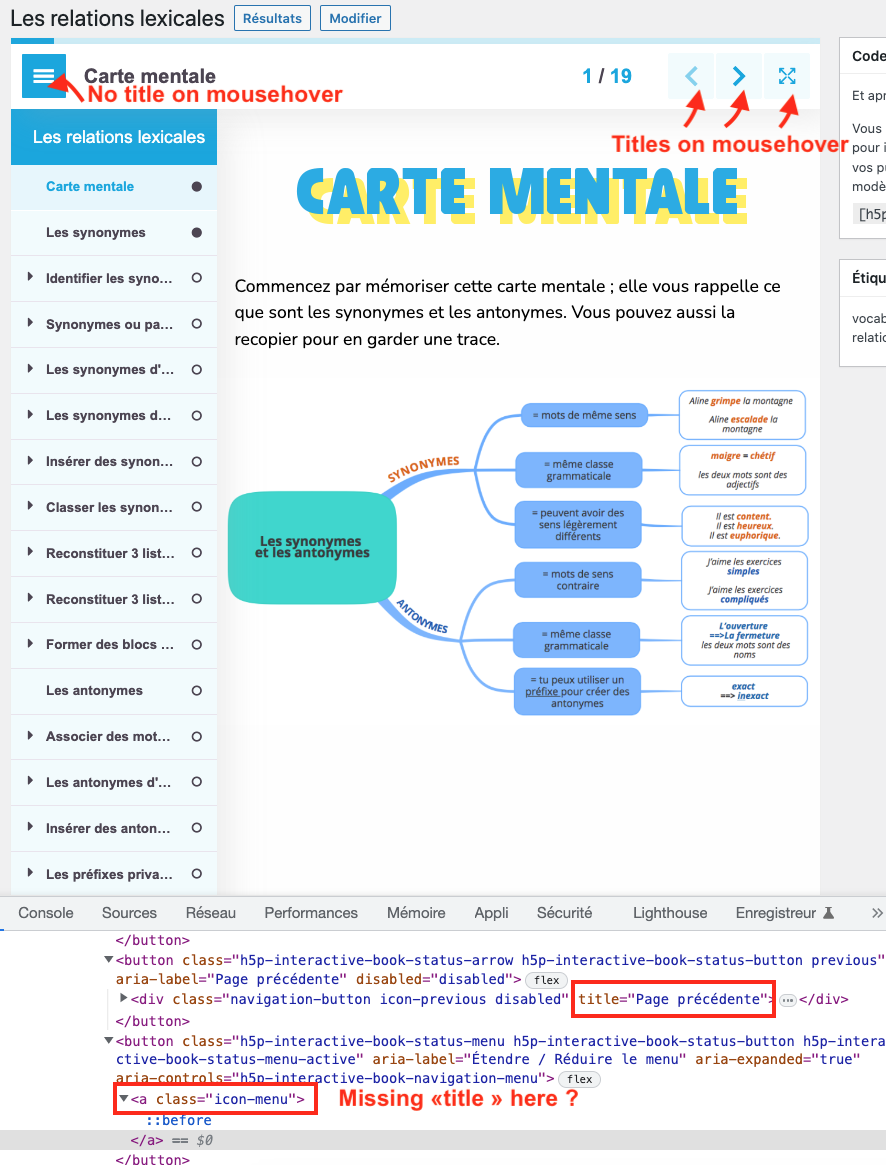
Task: Collapse the status-arrow previous button DOM node
Action: 109,960
